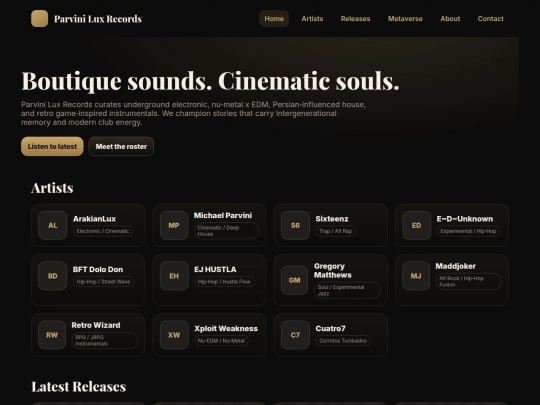Click the Soul / Experimental Jazz genre tag
Screen dimensions: 540x405
[x=347, y=290]
